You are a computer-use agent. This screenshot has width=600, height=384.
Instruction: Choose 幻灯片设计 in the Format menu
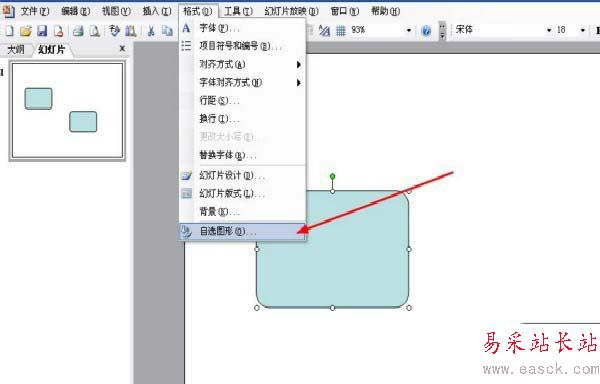click(243, 176)
